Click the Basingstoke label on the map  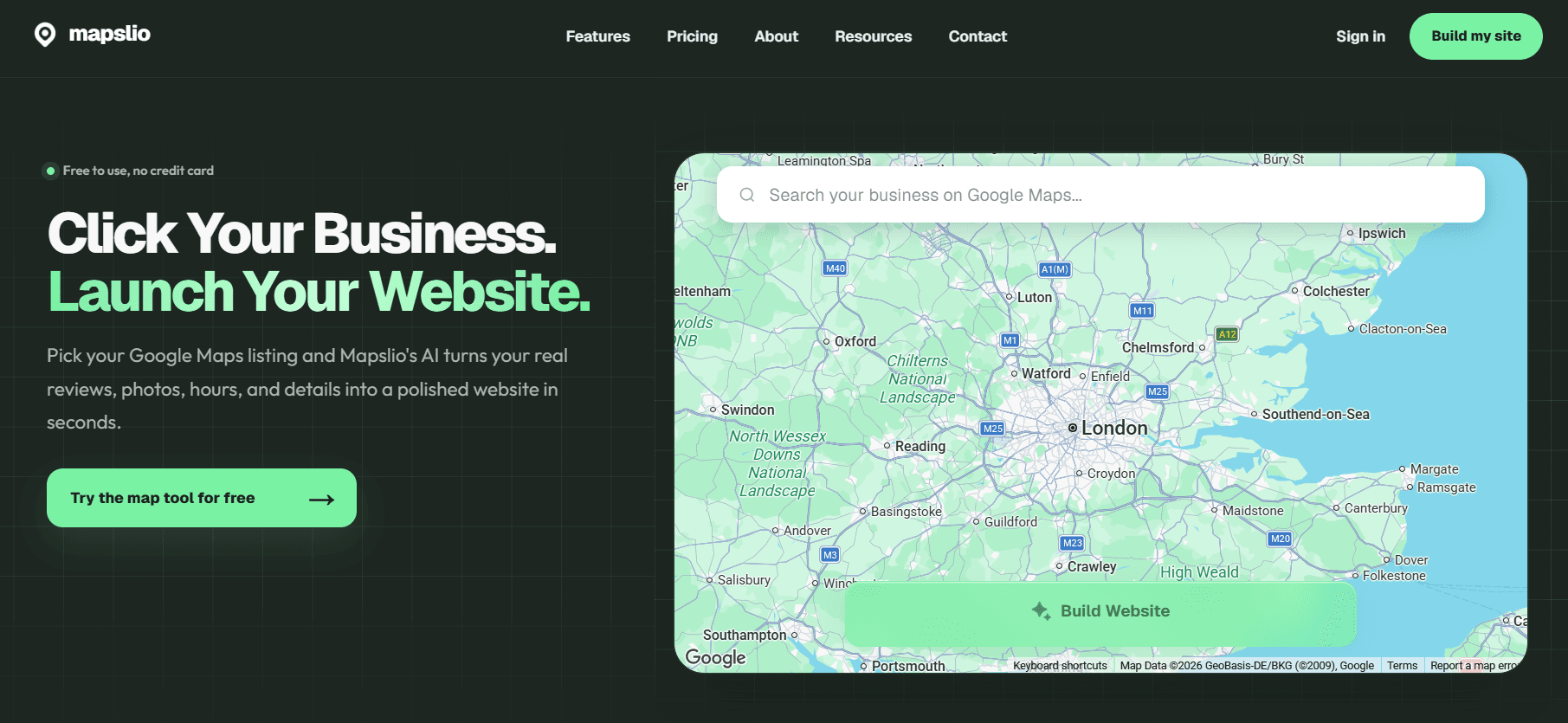pos(906,512)
